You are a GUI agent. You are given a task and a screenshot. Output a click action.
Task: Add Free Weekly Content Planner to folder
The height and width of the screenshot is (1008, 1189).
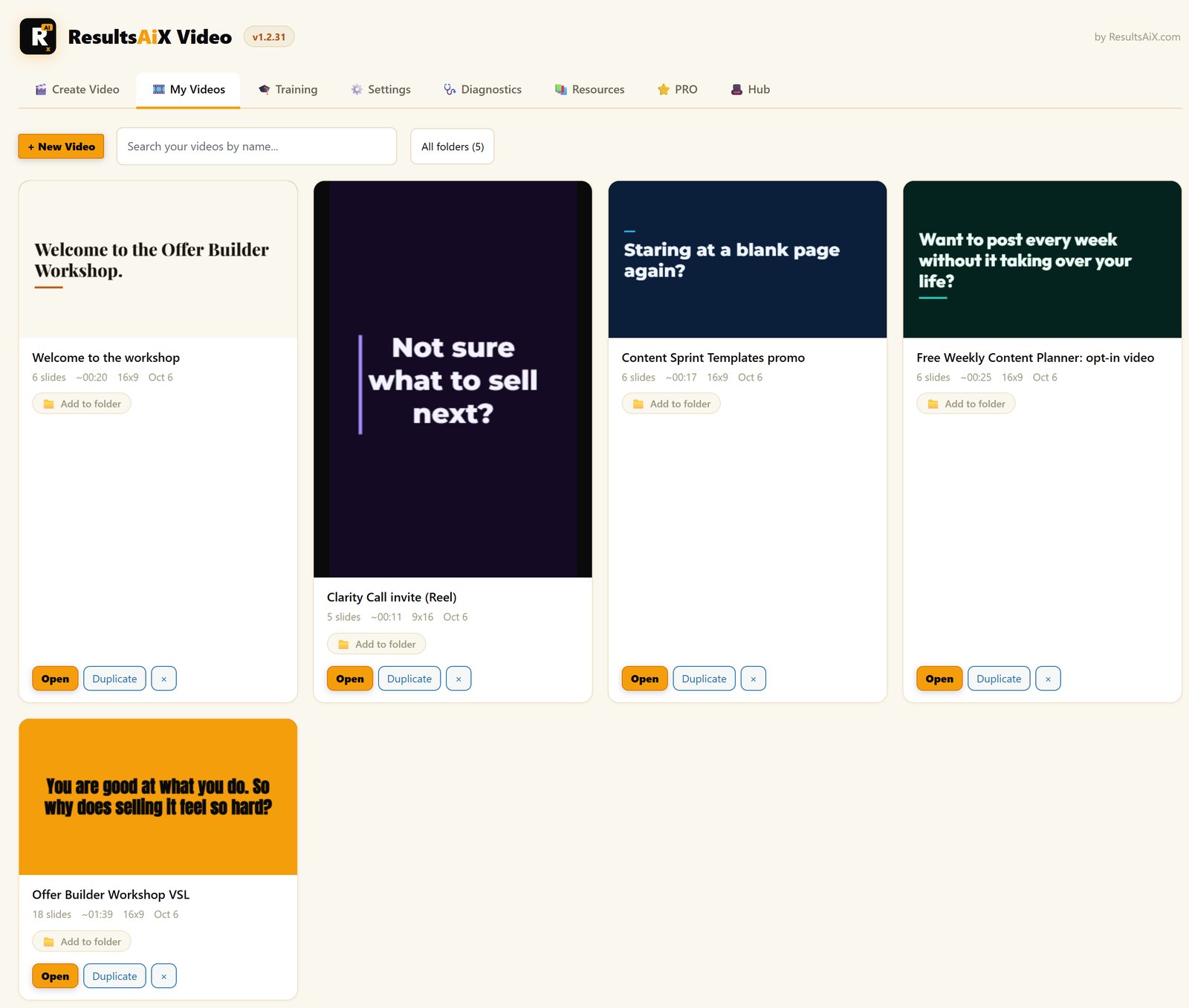tap(966, 404)
